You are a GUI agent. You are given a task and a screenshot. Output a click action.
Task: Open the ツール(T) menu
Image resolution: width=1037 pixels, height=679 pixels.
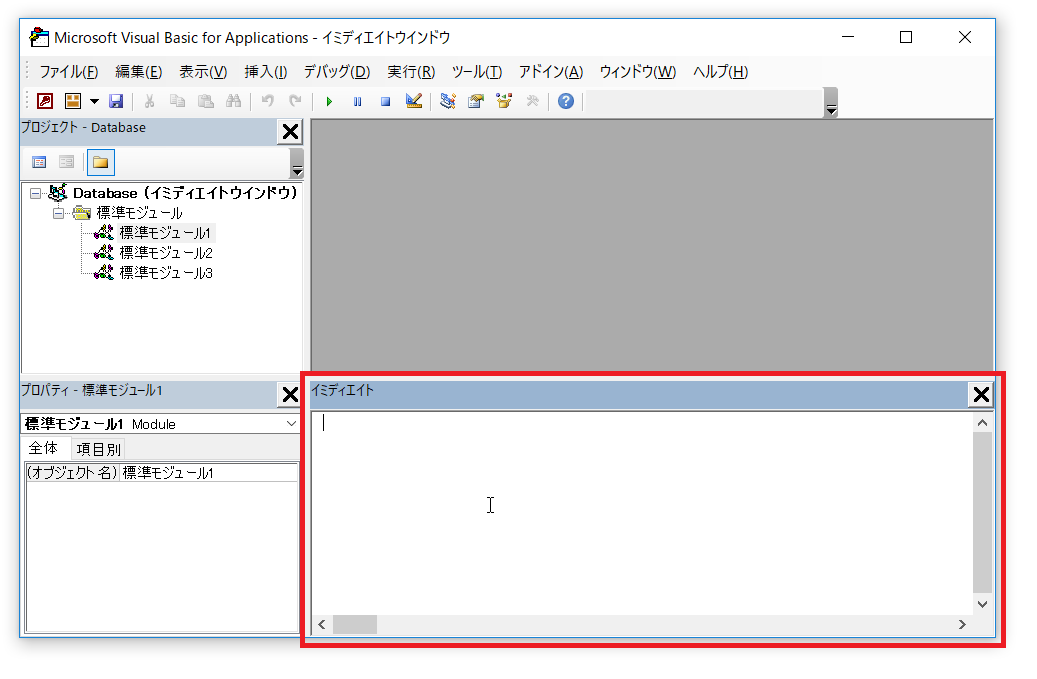[477, 71]
